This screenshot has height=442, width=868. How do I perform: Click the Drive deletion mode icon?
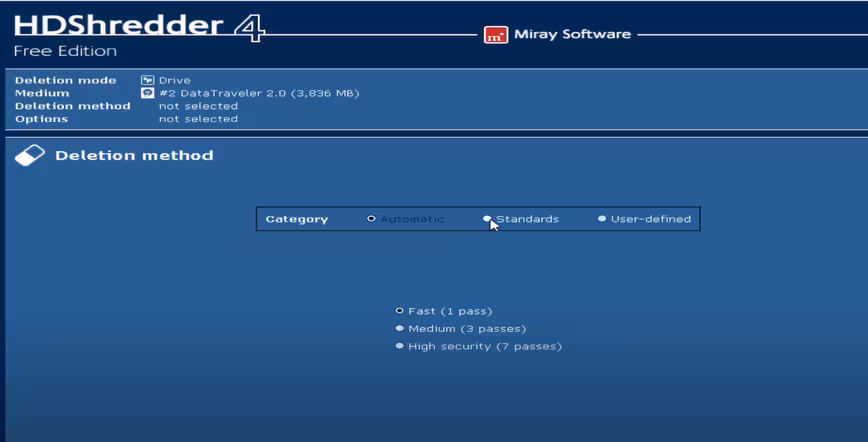coord(147,80)
